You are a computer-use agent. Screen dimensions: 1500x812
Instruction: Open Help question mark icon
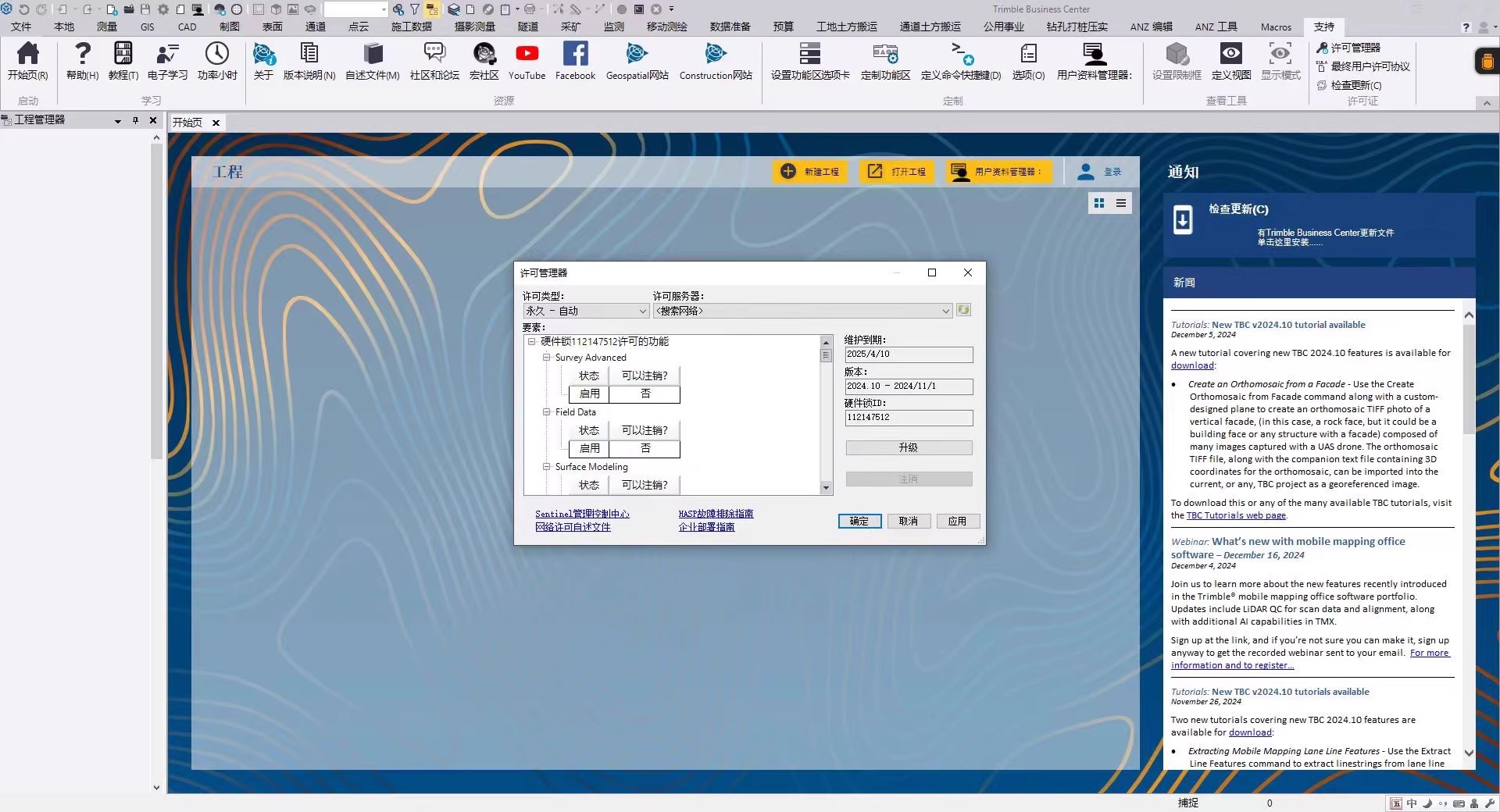(82, 60)
